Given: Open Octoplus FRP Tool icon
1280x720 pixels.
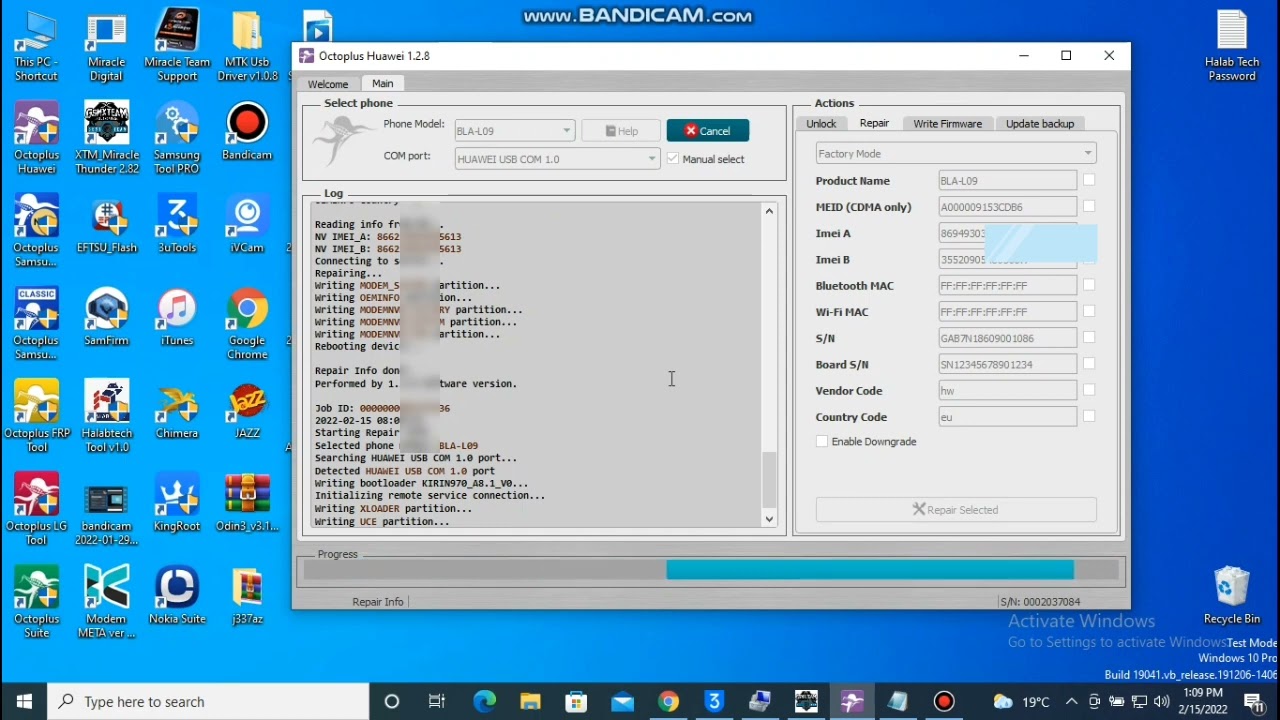Looking at the screenshot, I should (x=37, y=417).
